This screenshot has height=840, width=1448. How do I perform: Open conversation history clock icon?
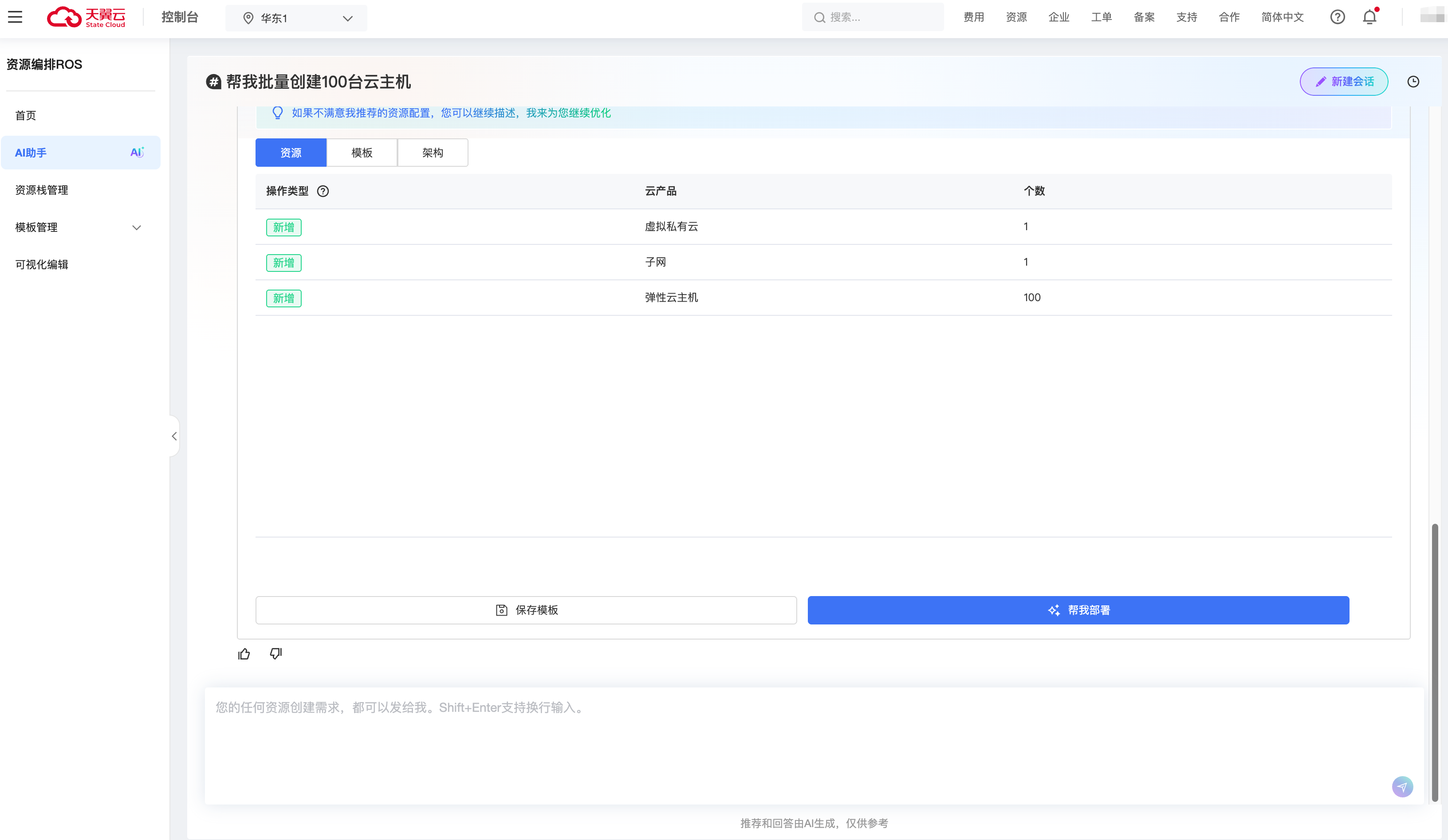pos(1413,82)
